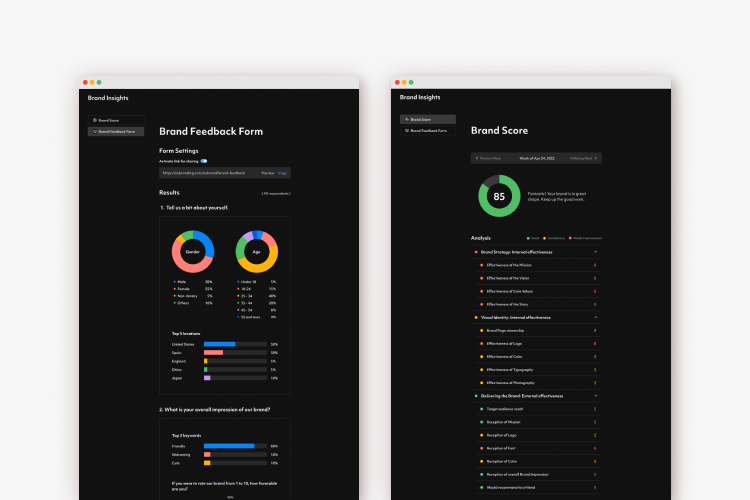Open Brand Feedback Form in right window sidebar
This screenshot has height=500, width=750.
(x=428, y=131)
